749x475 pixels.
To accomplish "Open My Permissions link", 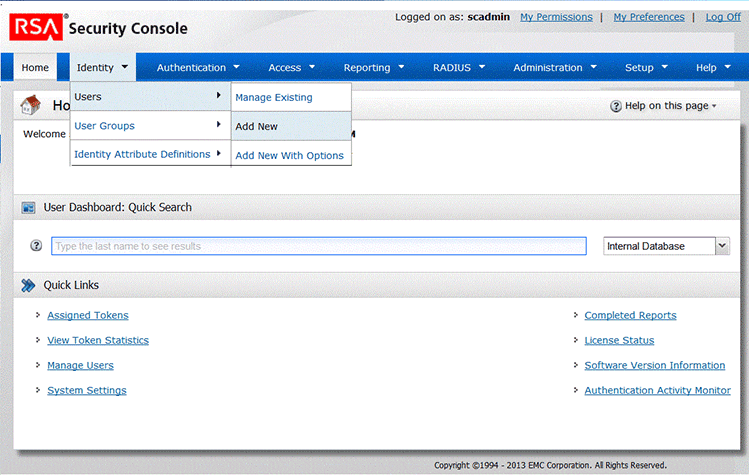I will (x=556, y=17).
